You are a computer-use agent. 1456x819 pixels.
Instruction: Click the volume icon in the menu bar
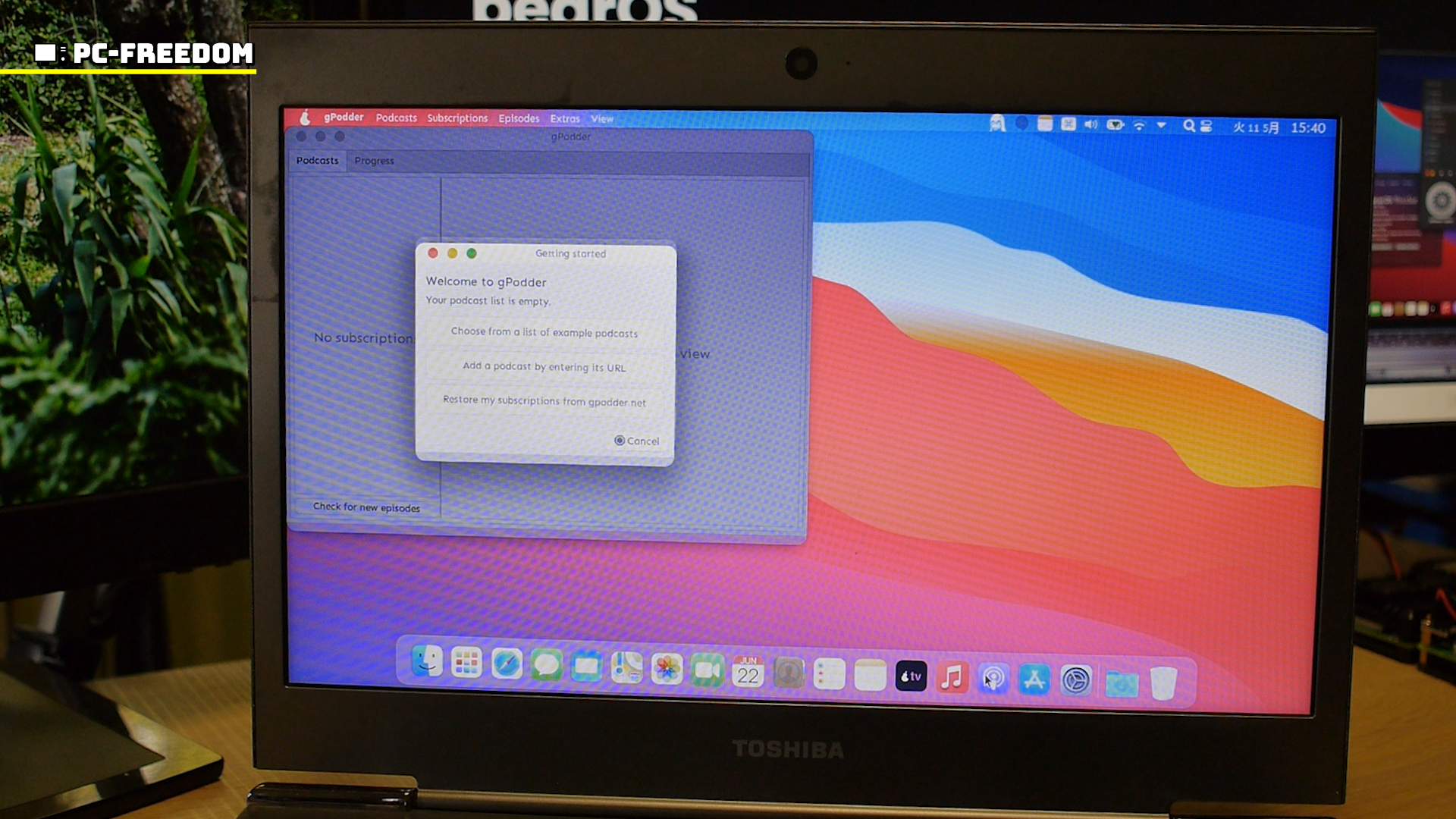pyautogui.click(x=1090, y=124)
